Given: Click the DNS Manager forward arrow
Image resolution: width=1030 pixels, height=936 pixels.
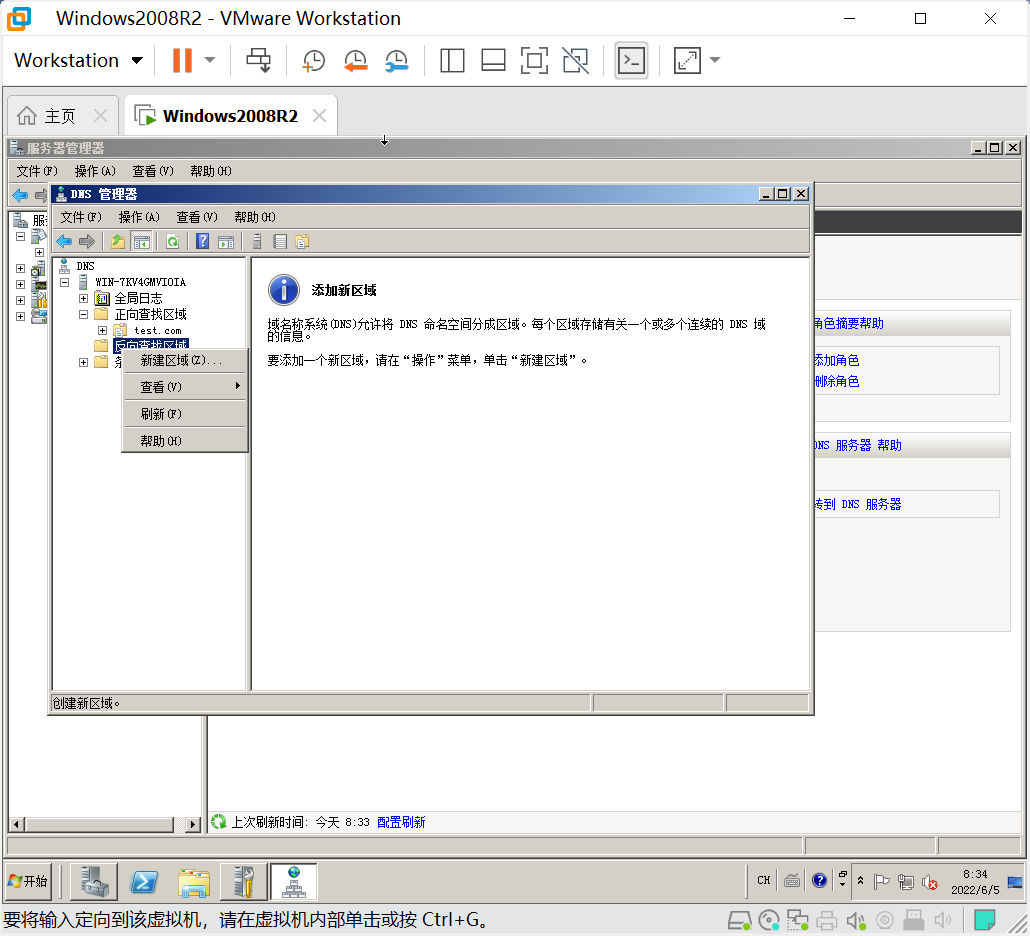Looking at the screenshot, I should pos(87,242).
